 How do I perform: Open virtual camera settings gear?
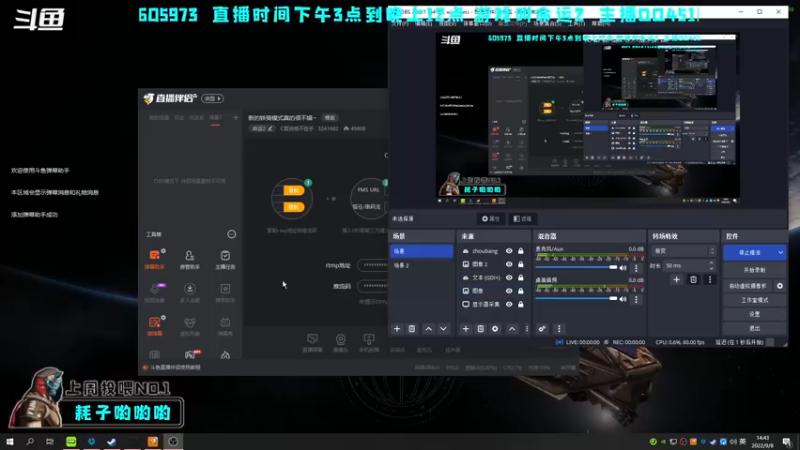click(780, 286)
